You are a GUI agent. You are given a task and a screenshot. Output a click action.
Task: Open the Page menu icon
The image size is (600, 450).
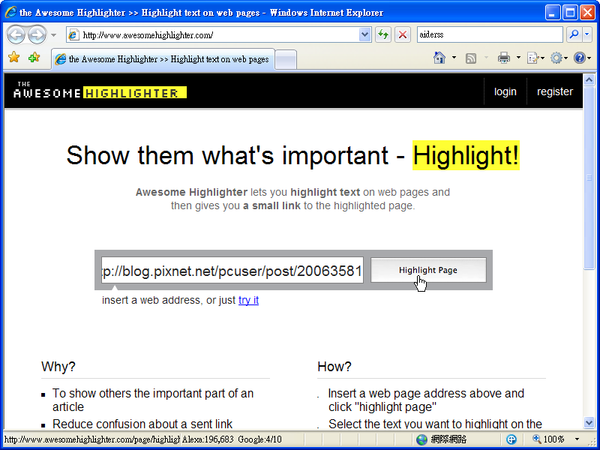(x=535, y=58)
